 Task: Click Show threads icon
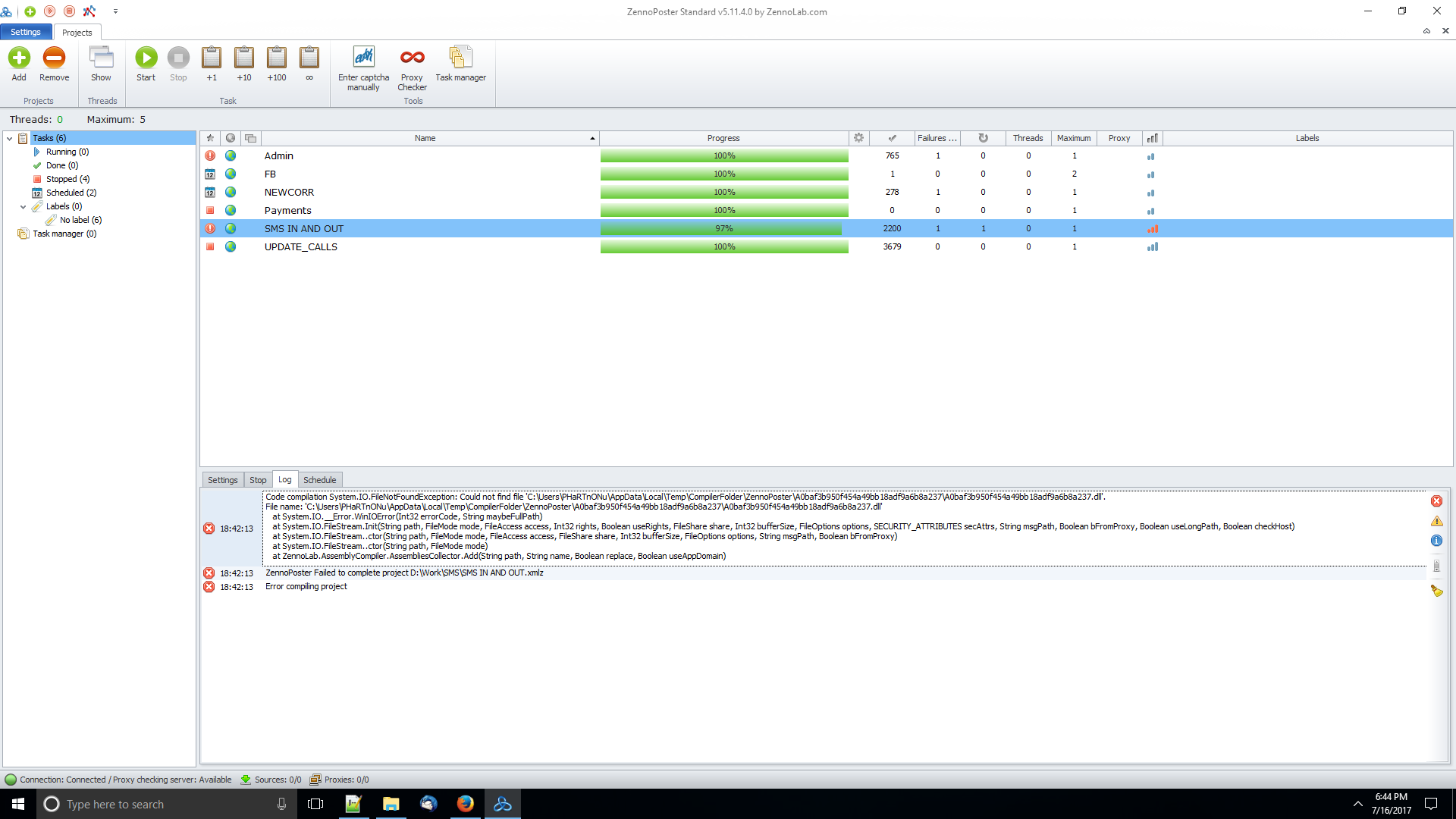coord(101,58)
